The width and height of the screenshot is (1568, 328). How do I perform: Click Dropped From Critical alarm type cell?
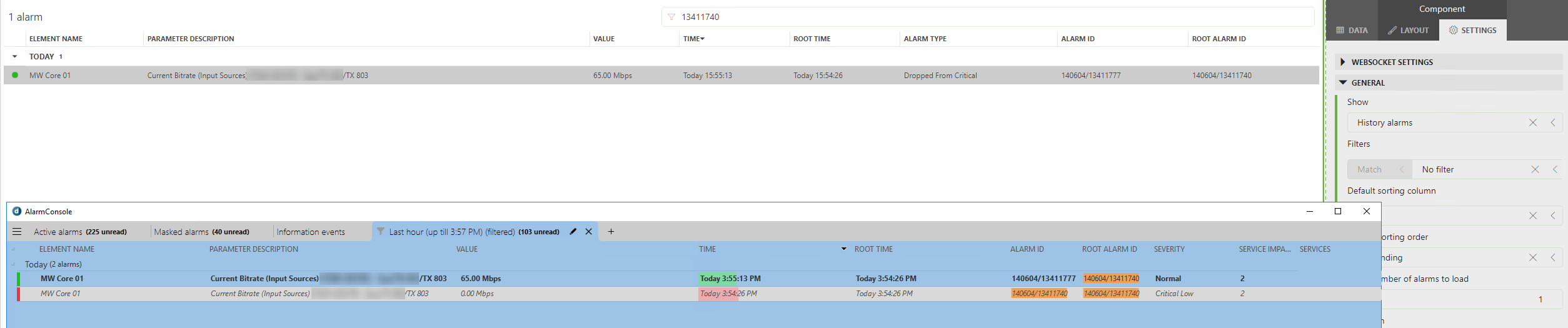[940, 76]
